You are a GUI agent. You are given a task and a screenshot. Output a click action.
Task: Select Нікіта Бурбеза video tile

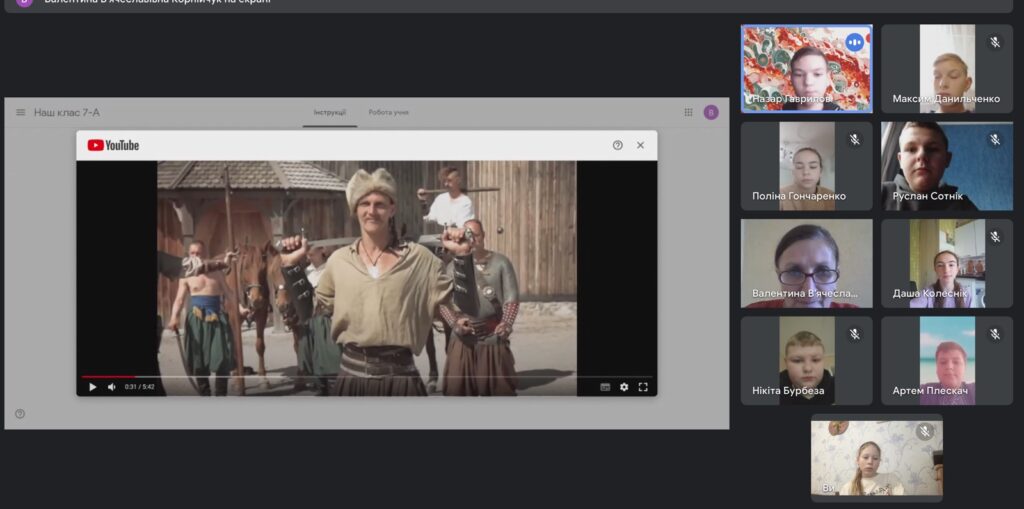click(x=807, y=361)
